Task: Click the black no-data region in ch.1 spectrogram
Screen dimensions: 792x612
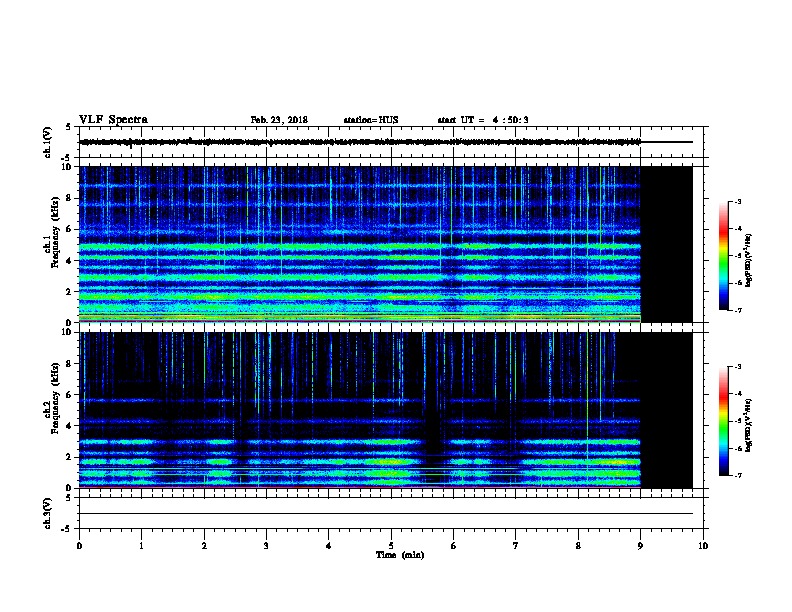Action: (x=667, y=244)
